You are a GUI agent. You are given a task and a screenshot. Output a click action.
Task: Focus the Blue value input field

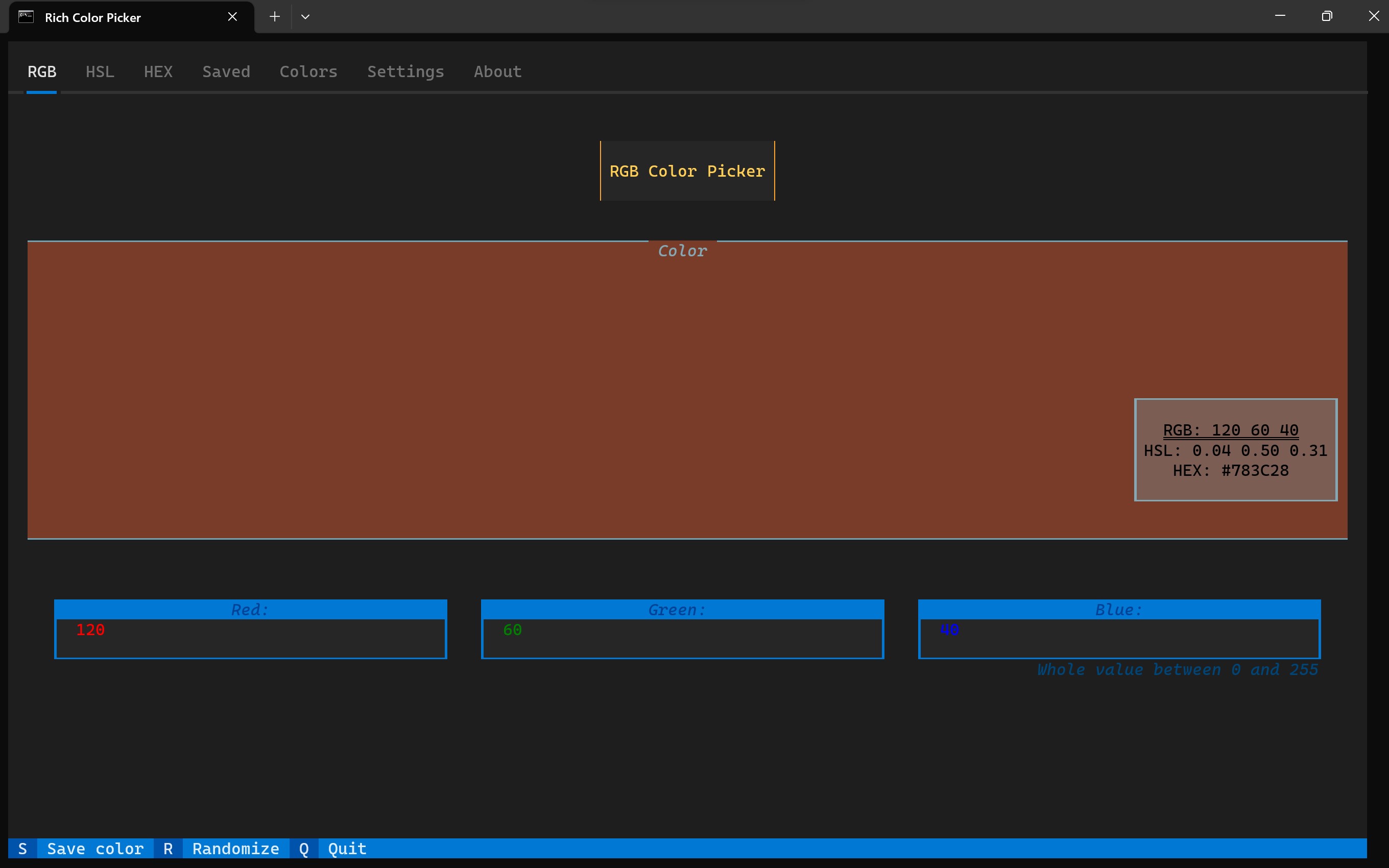point(1119,637)
